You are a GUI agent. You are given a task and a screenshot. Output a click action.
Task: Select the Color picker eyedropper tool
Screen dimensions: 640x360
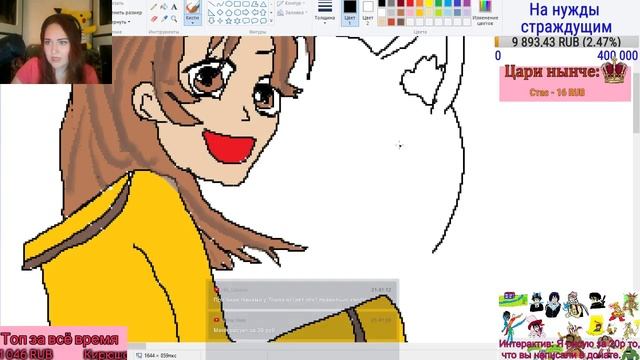click(164, 19)
